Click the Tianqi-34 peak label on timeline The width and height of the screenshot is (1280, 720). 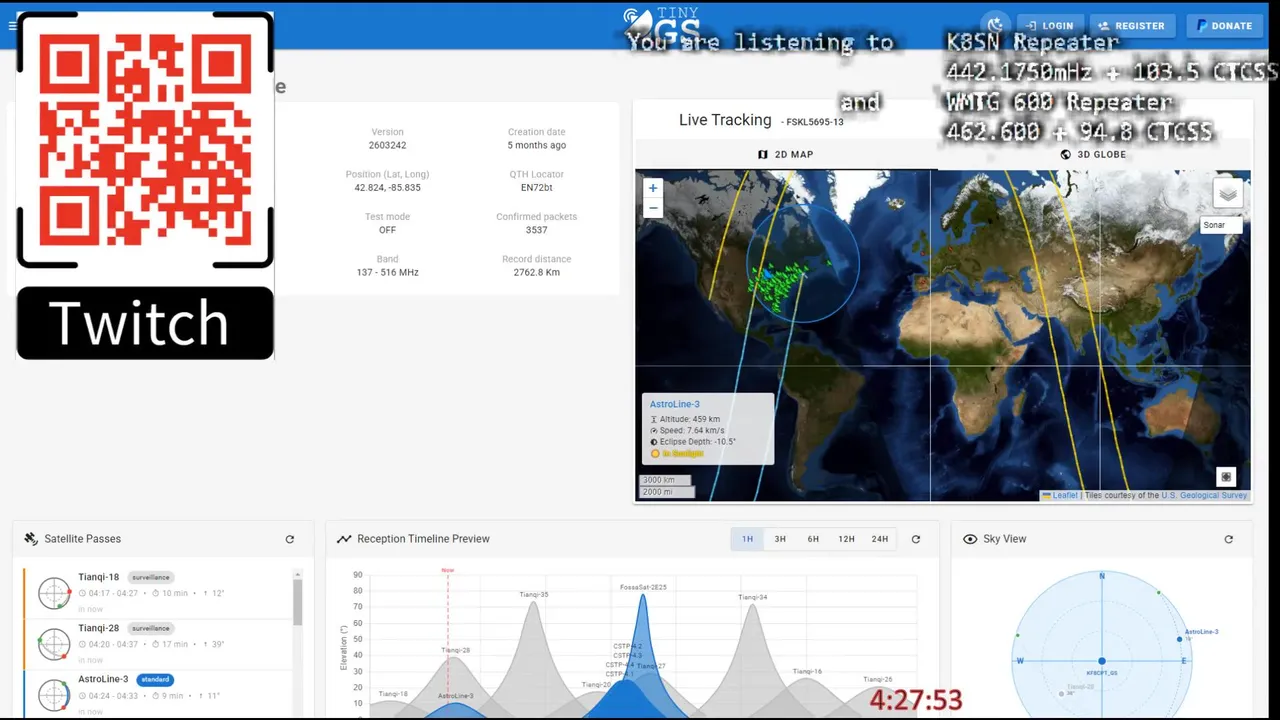tap(753, 597)
